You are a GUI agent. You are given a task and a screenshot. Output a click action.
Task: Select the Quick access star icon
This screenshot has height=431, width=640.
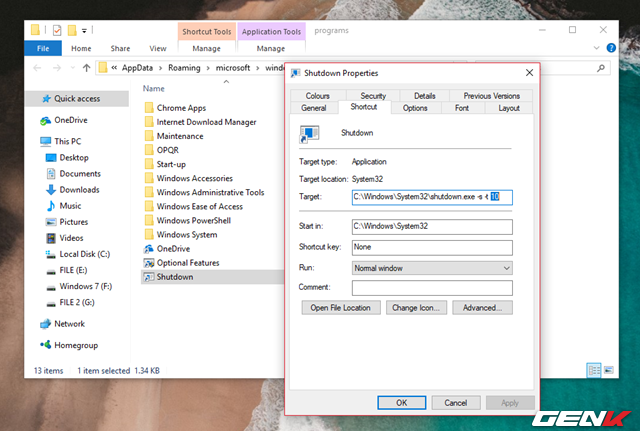[47, 98]
